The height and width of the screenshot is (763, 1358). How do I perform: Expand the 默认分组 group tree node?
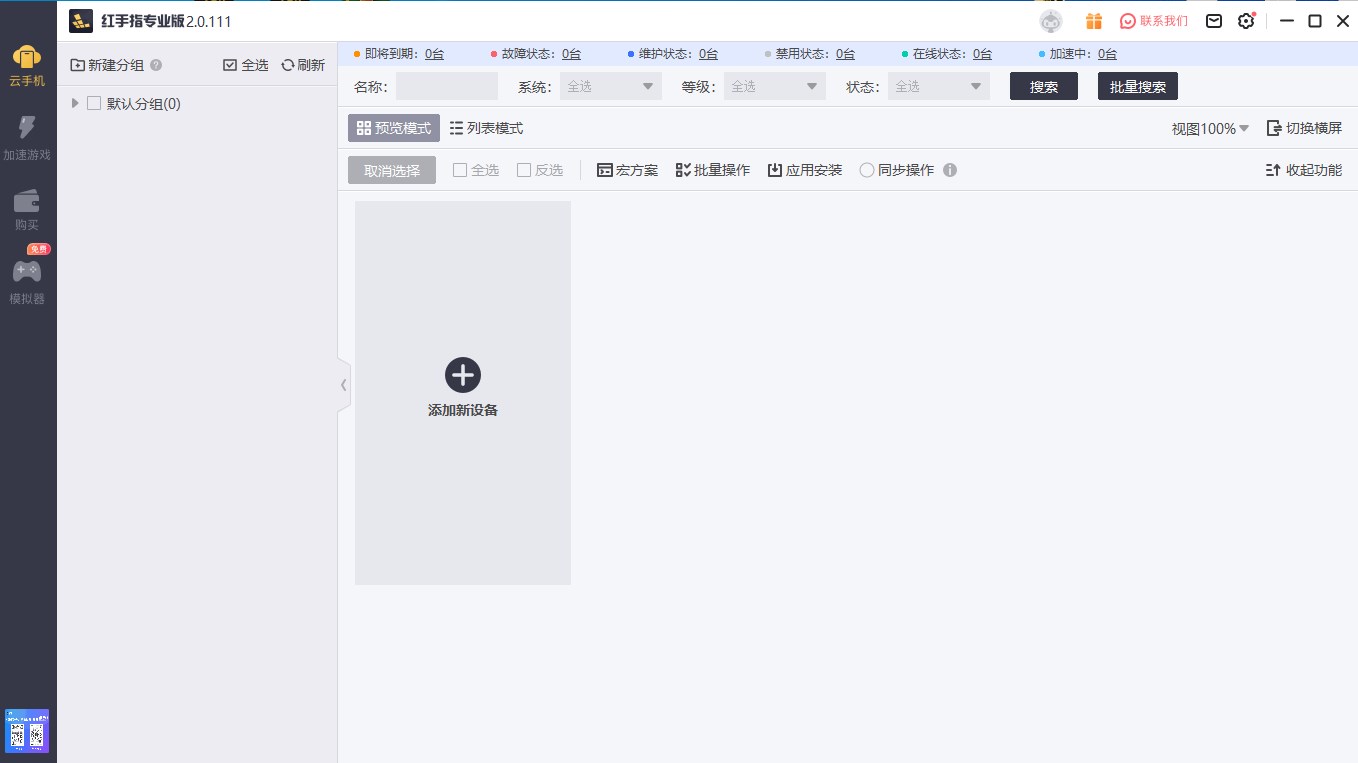(74, 103)
